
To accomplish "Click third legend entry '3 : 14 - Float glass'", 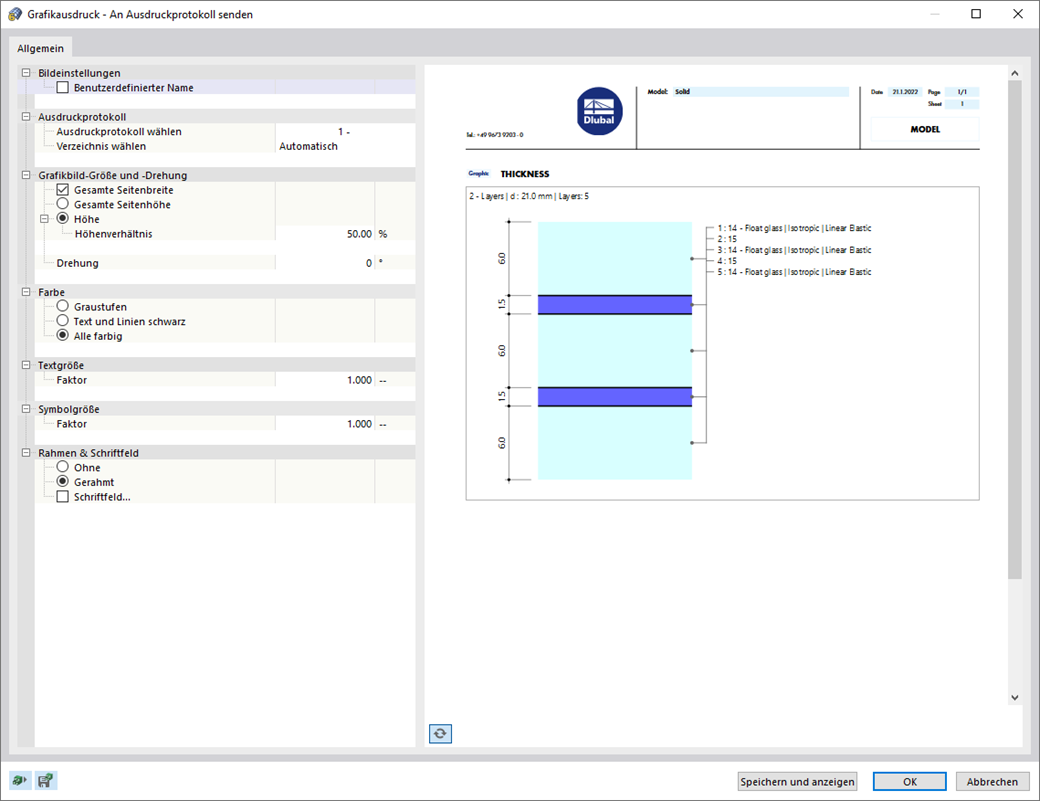I will point(794,250).
